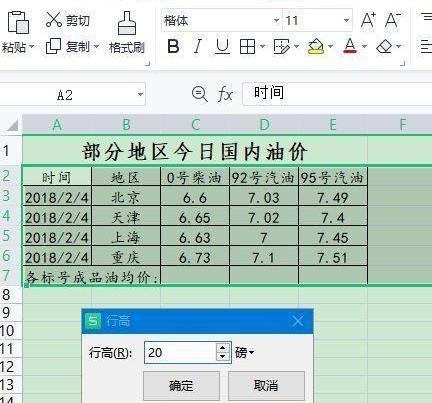The height and width of the screenshot is (403, 432).
Task: Open the font name dropdown
Action: (276, 21)
